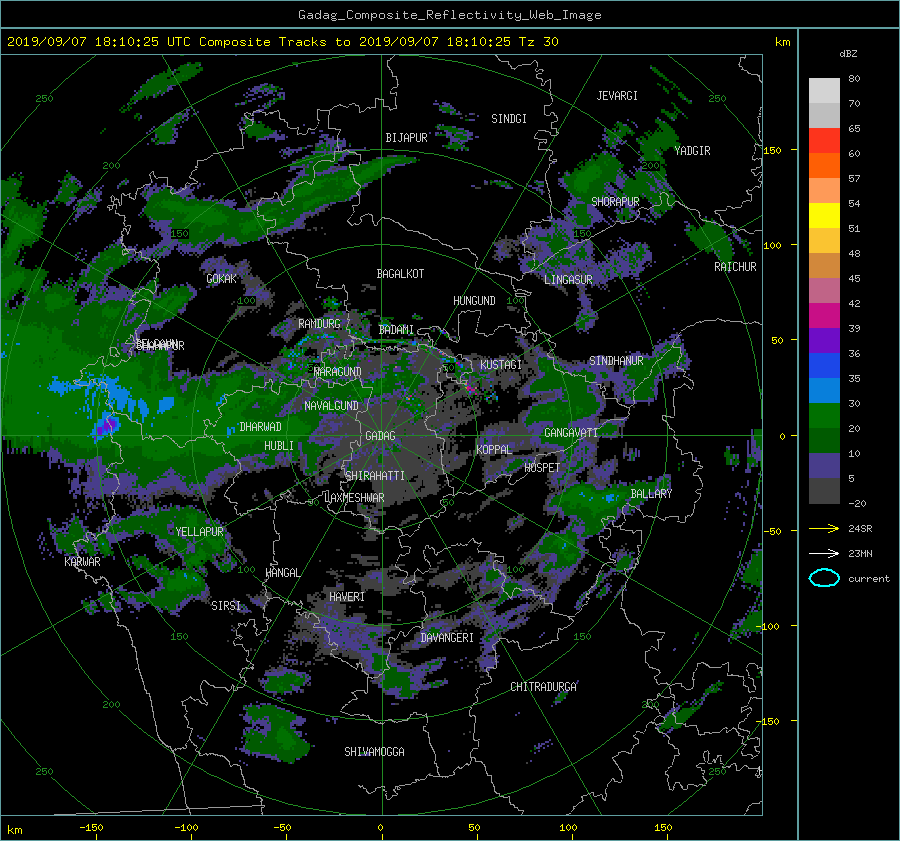Click the light blue 35 dBZ legend swatch

pyautogui.click(x=824, y=390)
